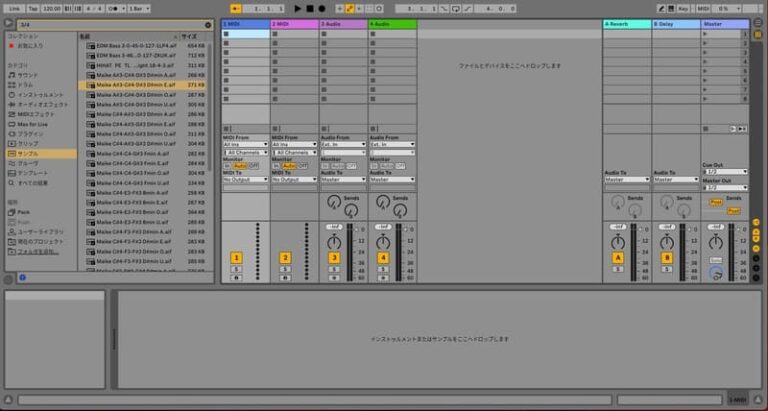
Task: Toggle track activator button 3
Action: (334, 258)
